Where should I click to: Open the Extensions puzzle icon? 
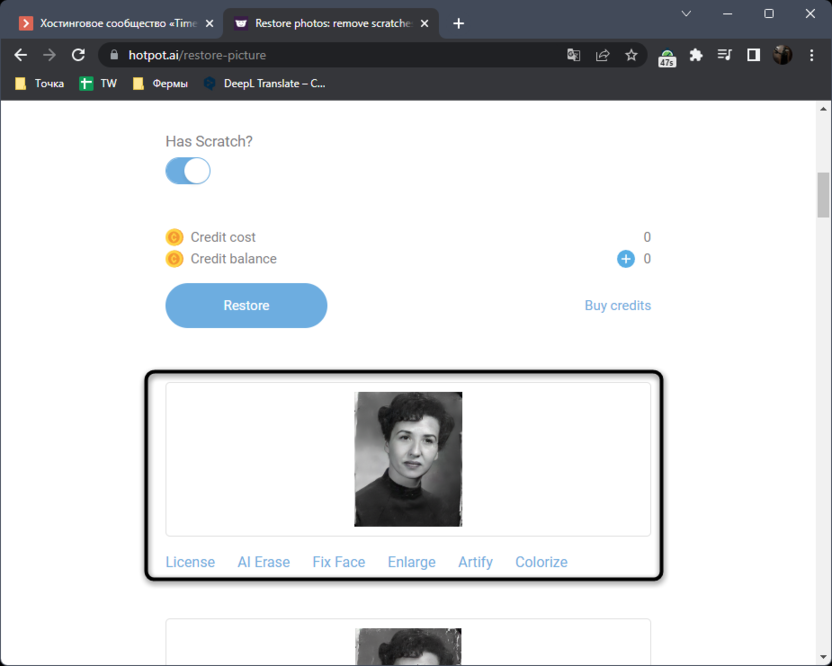(696, 55)
